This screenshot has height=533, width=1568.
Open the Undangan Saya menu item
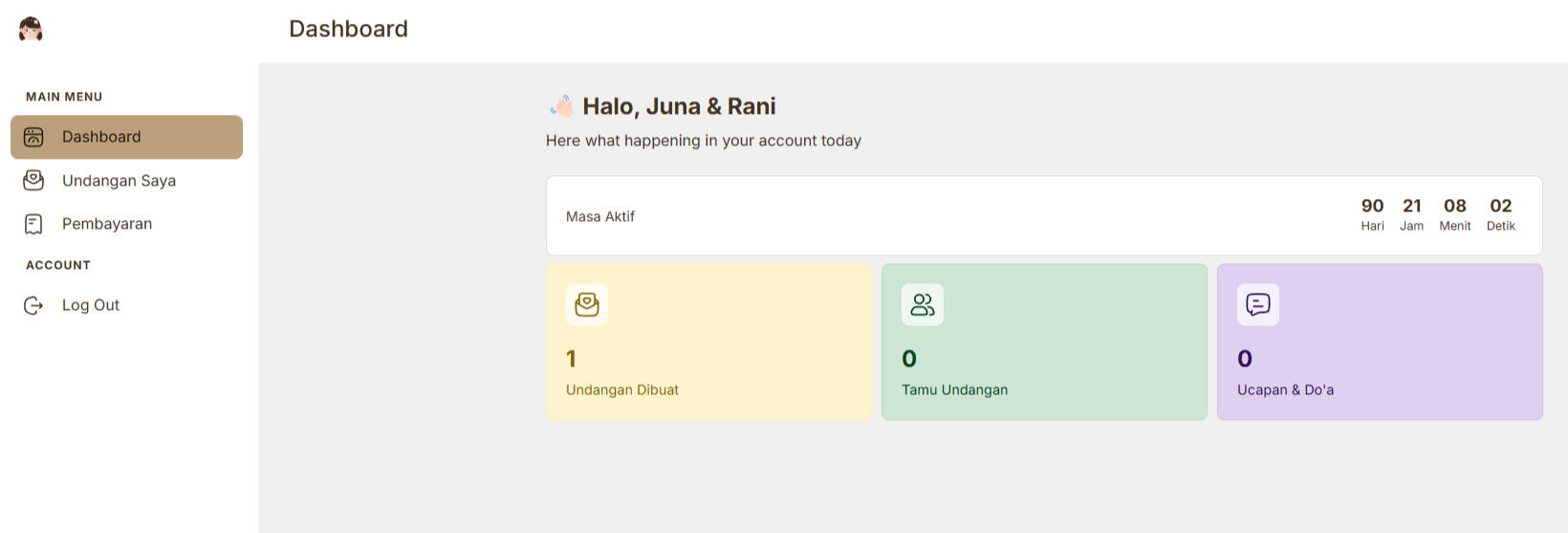tap(119, 181)
